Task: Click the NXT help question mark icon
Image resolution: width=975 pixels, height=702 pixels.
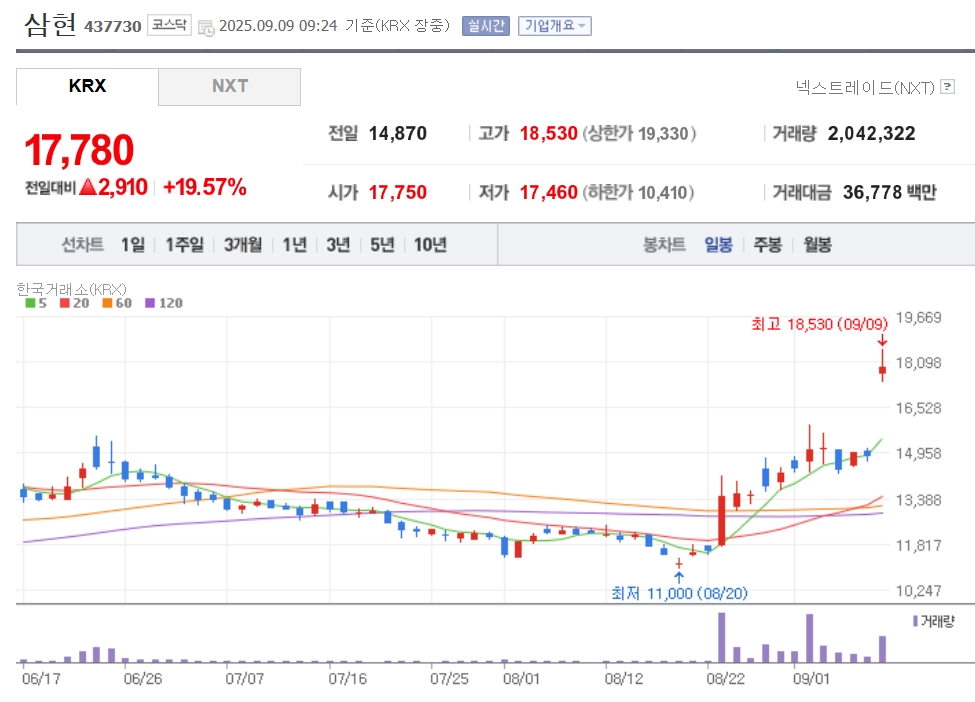Action: (x=947, y=86)
